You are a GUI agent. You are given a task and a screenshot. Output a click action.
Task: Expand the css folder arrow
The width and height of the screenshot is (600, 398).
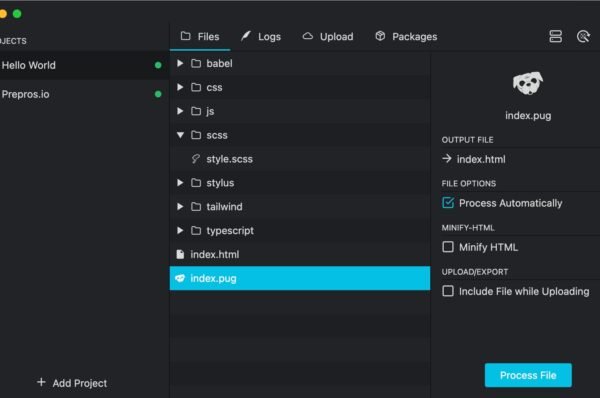180,87
